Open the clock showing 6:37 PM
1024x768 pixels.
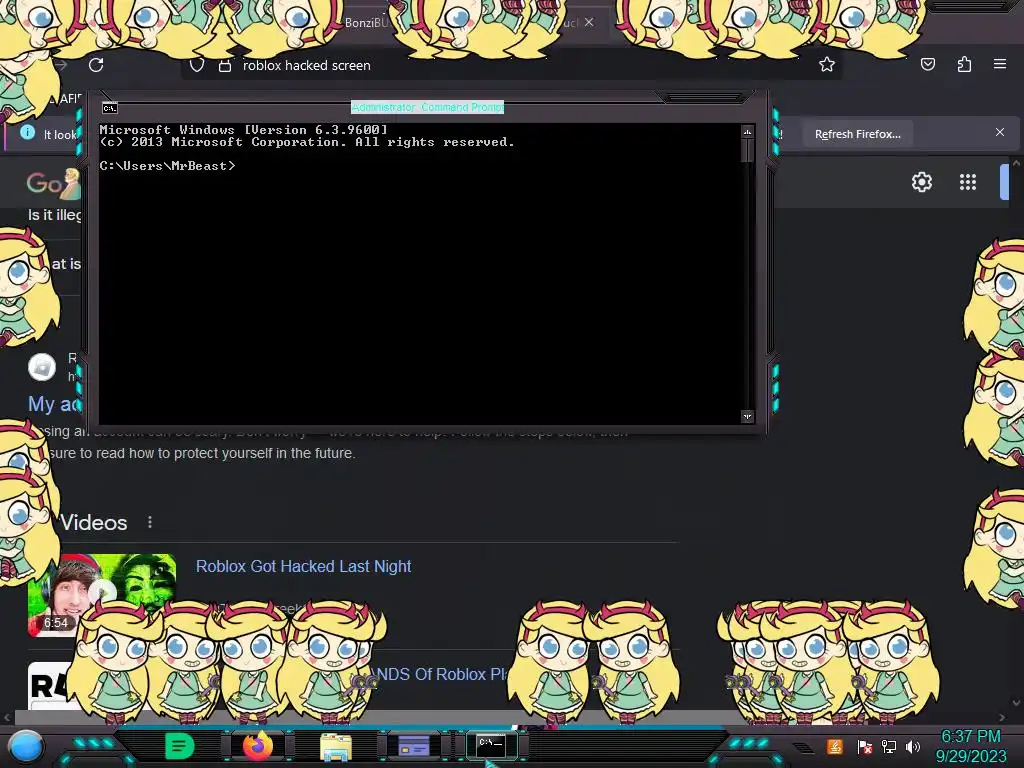coord(970,746)
